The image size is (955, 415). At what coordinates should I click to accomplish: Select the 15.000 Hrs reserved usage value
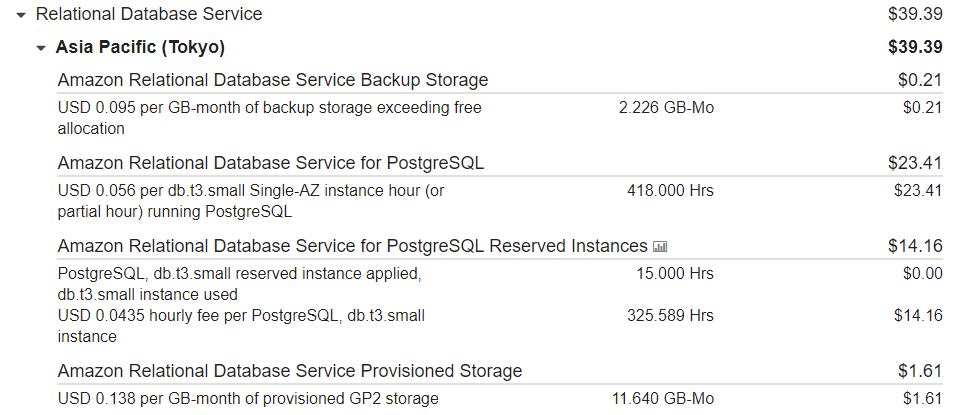[675, 274]
